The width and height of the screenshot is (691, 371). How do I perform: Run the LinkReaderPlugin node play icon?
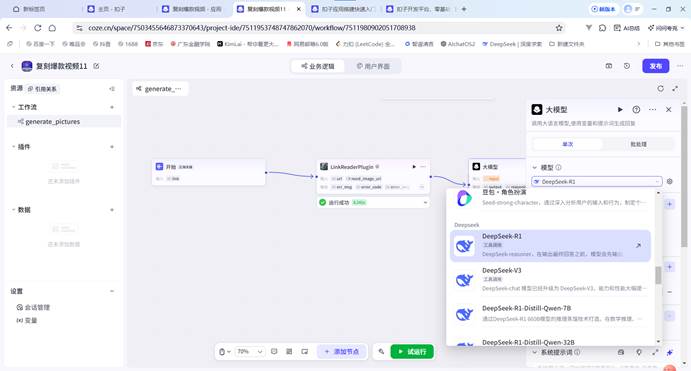point(414,167)
